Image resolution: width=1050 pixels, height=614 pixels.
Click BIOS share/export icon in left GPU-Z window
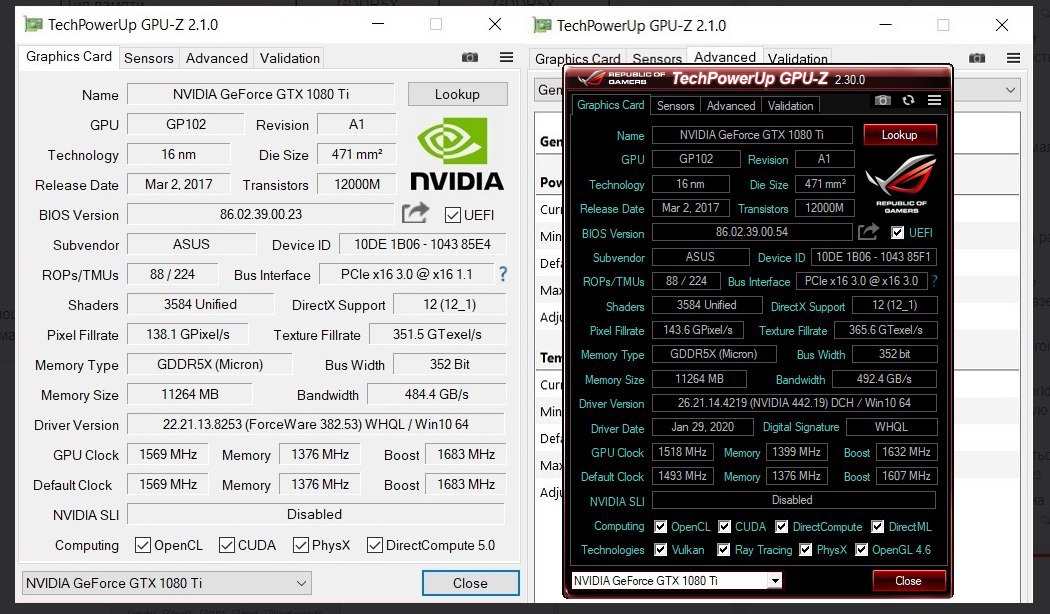pyautogui.click(x=415, y=214)
